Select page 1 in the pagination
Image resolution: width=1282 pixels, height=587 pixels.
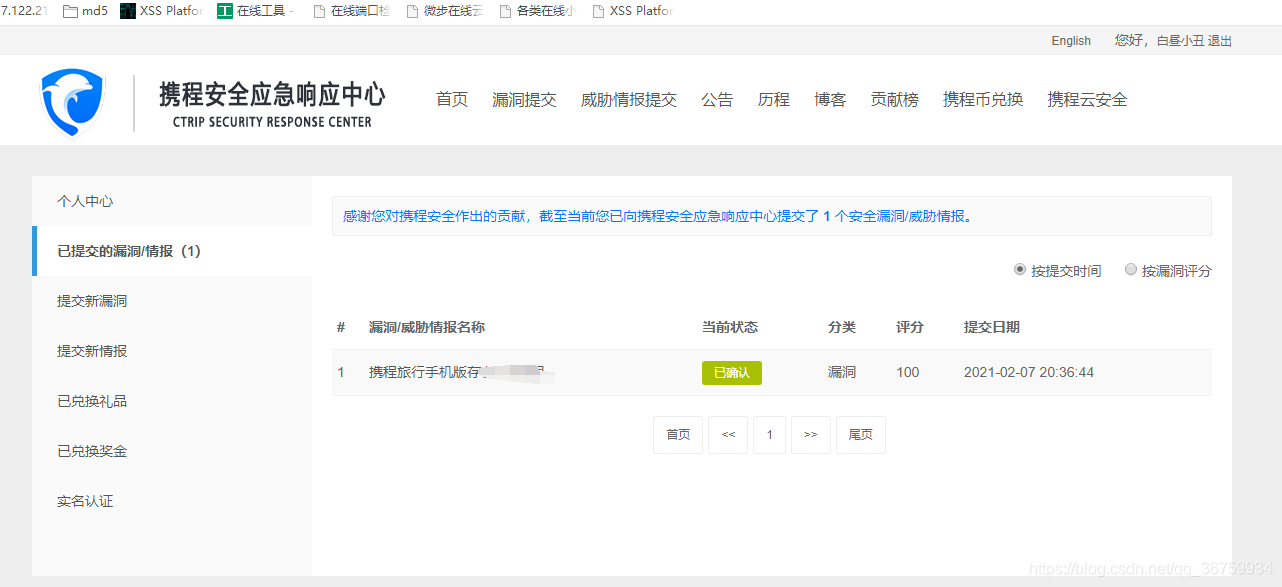(769, 435)
